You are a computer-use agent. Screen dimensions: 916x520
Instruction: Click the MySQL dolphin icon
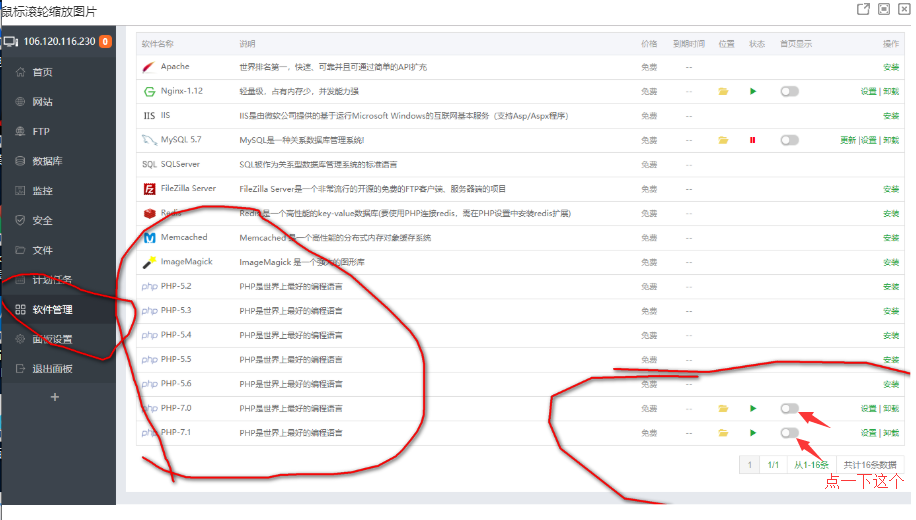coord(150,140)
